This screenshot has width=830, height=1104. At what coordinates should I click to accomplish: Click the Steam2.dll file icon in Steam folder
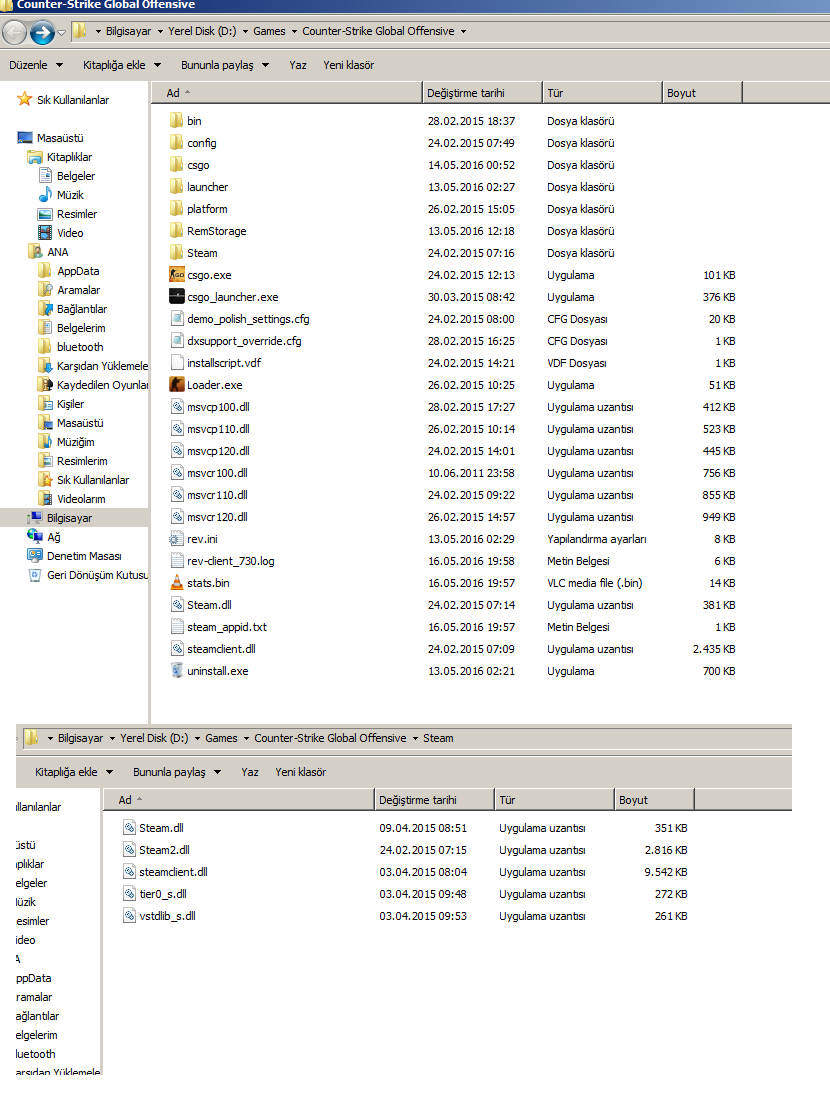tap(129, 850)
